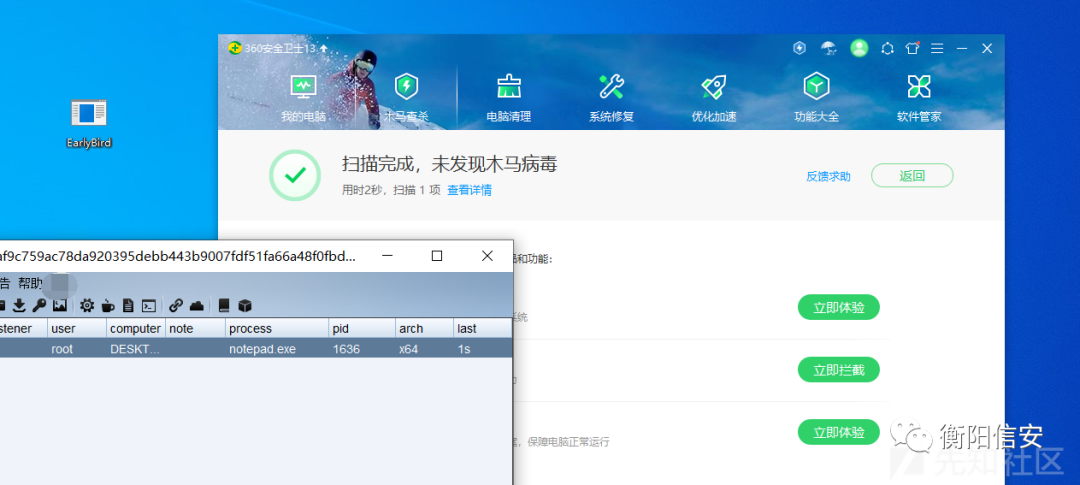Open 360 hamburger main menu
The height and width of the screenshot is (485, 1080).
(x=937, y=49)
